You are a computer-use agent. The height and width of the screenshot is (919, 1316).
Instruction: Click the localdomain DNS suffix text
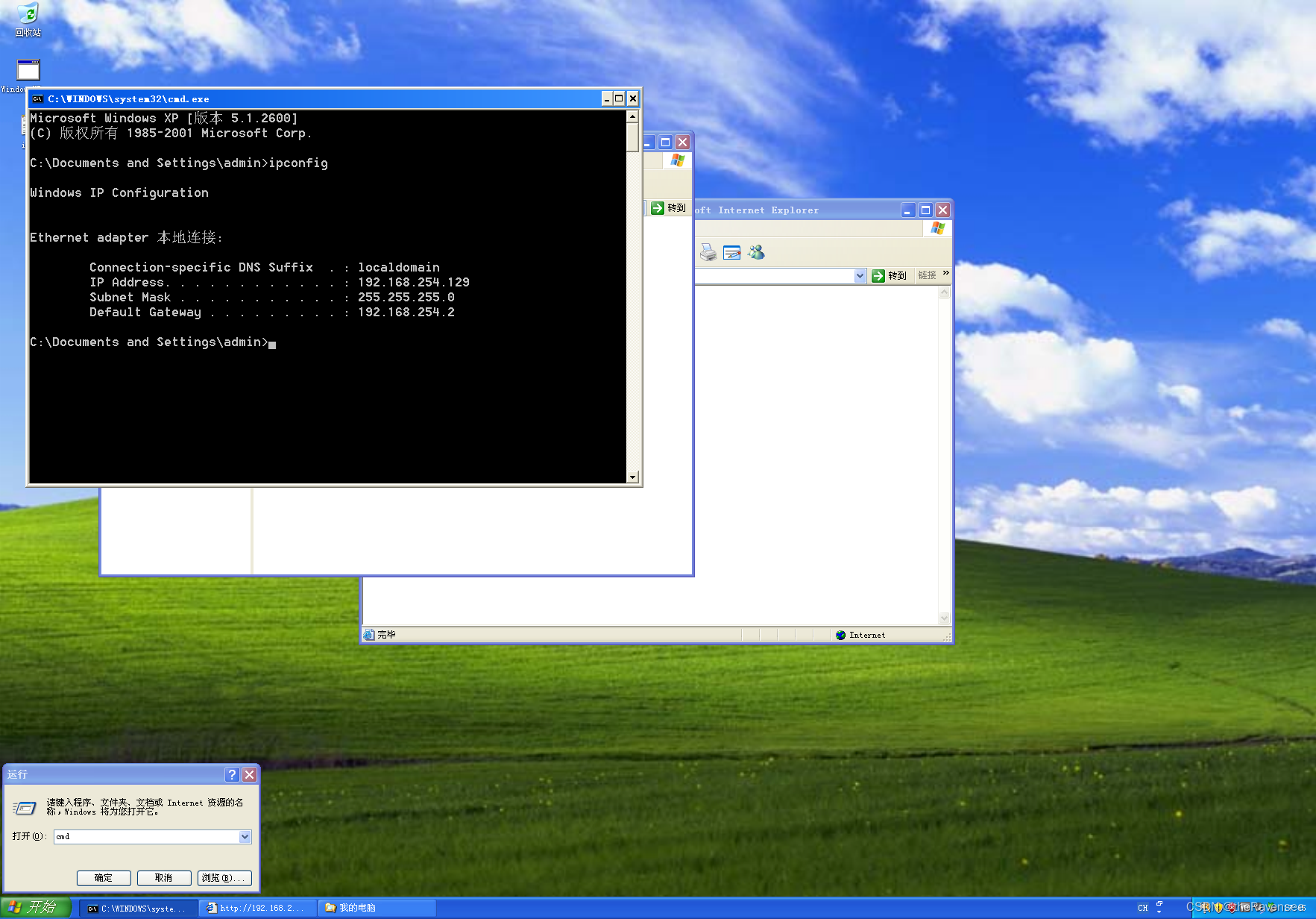tap(399, 267)
